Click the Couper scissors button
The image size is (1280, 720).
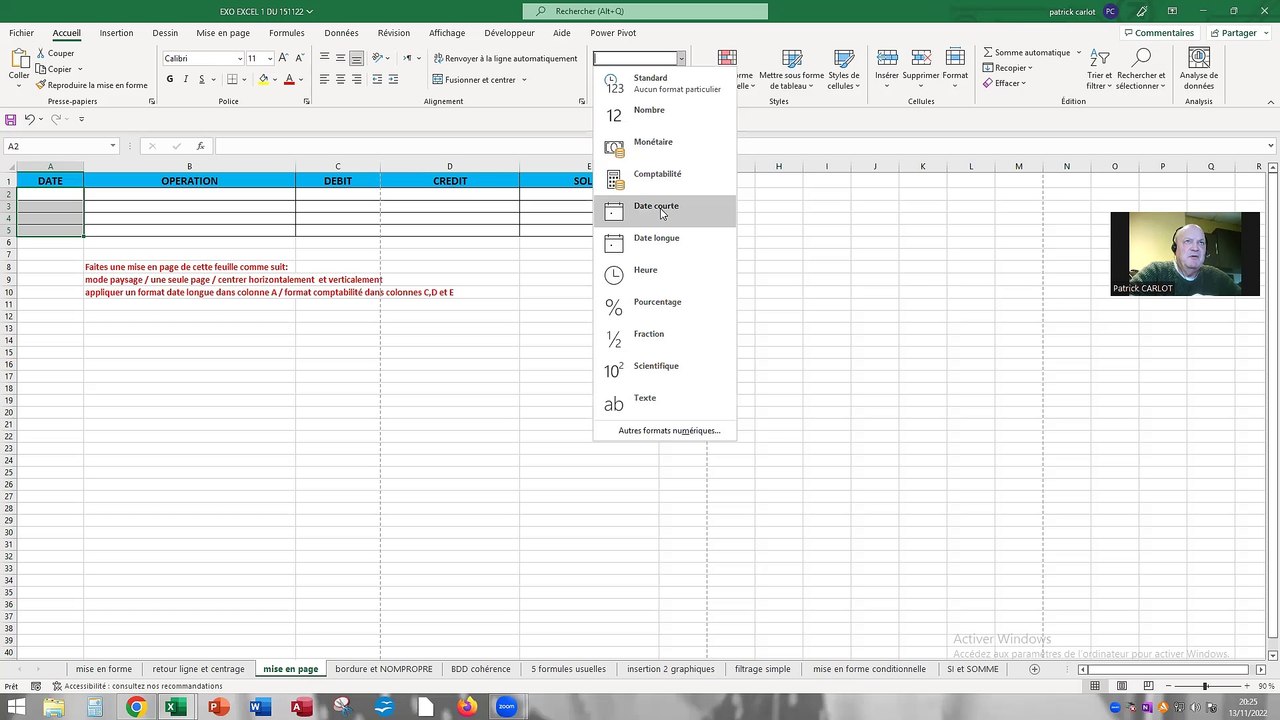tap(55, 53)
